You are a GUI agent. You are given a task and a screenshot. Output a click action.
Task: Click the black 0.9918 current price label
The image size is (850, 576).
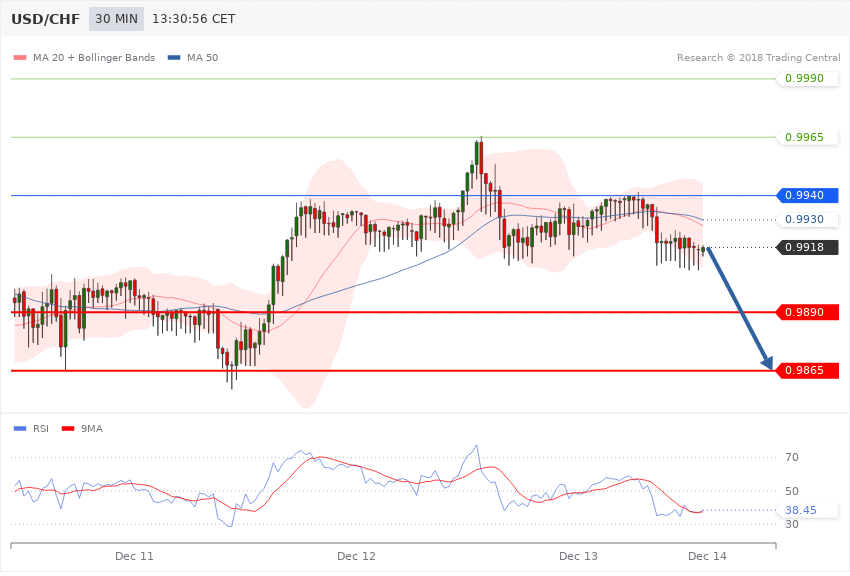pos(808,247)
